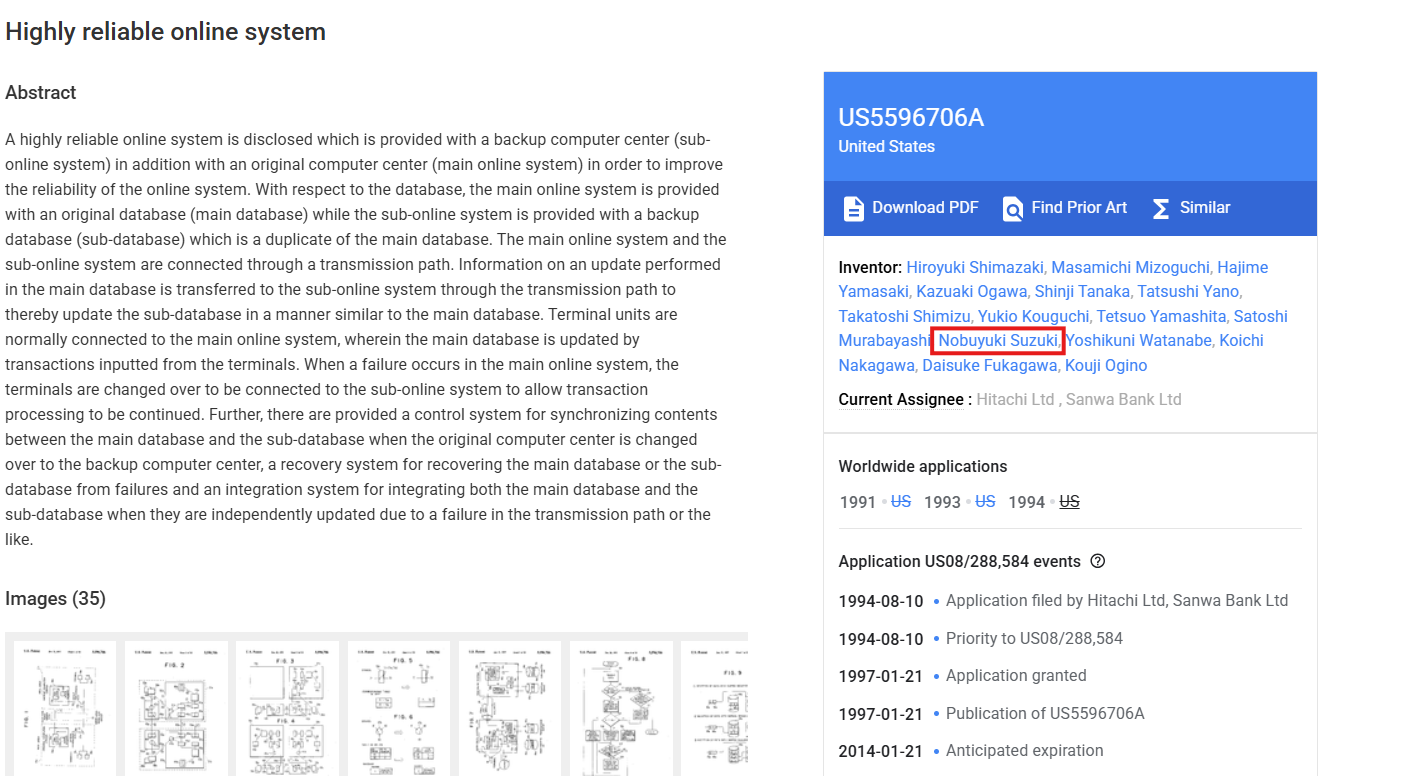The width and height of the screenshot is (1410, 776).
Task: Open inventor Kouji Ogino link
Action: click(x=1105, y=365)
